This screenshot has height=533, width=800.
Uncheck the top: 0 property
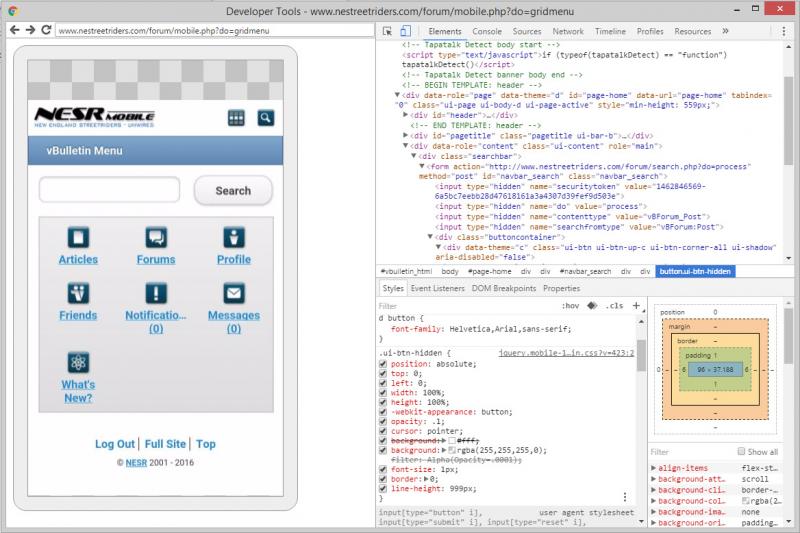pos(383,373)
